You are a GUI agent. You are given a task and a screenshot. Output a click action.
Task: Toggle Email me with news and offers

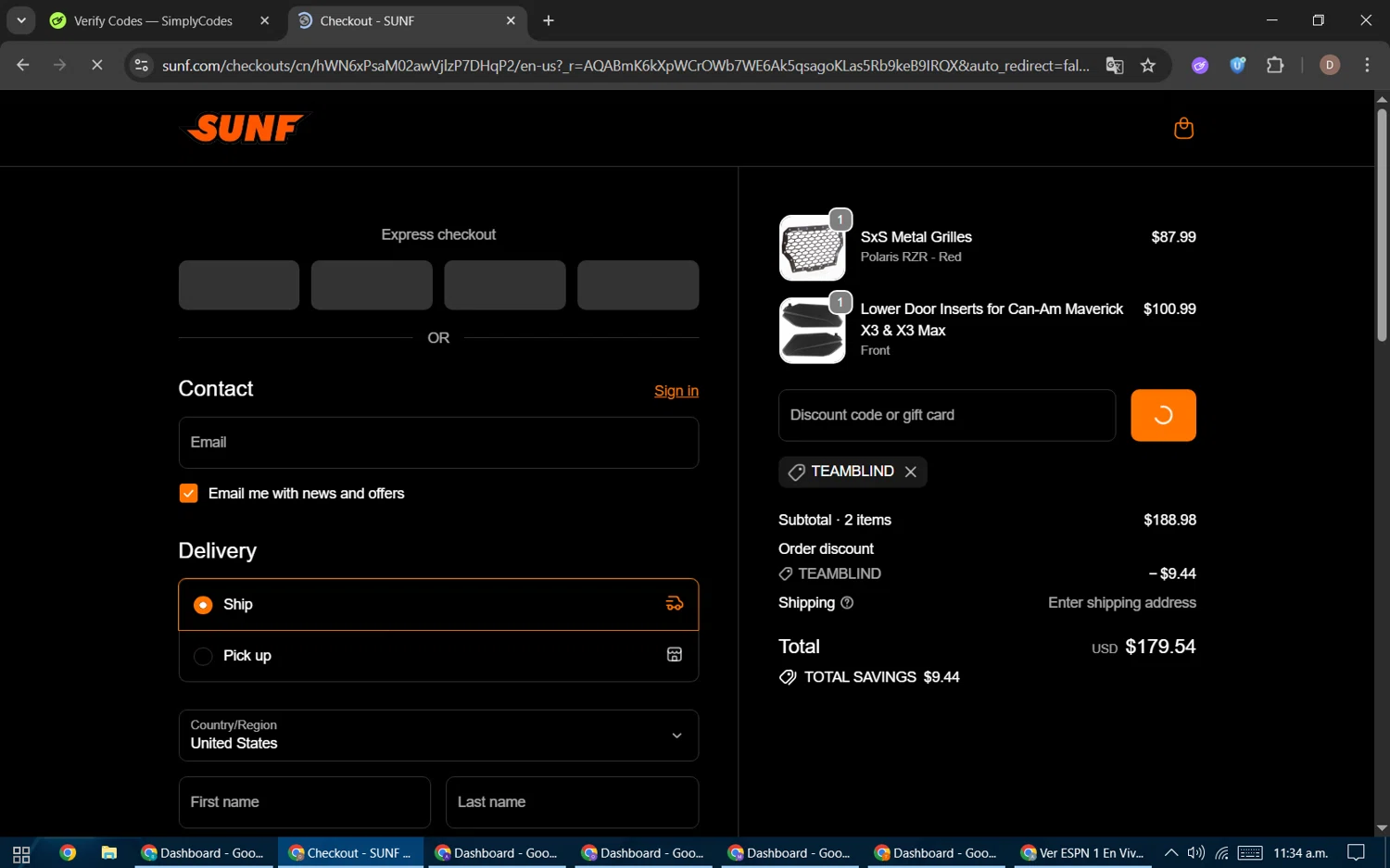188,494
